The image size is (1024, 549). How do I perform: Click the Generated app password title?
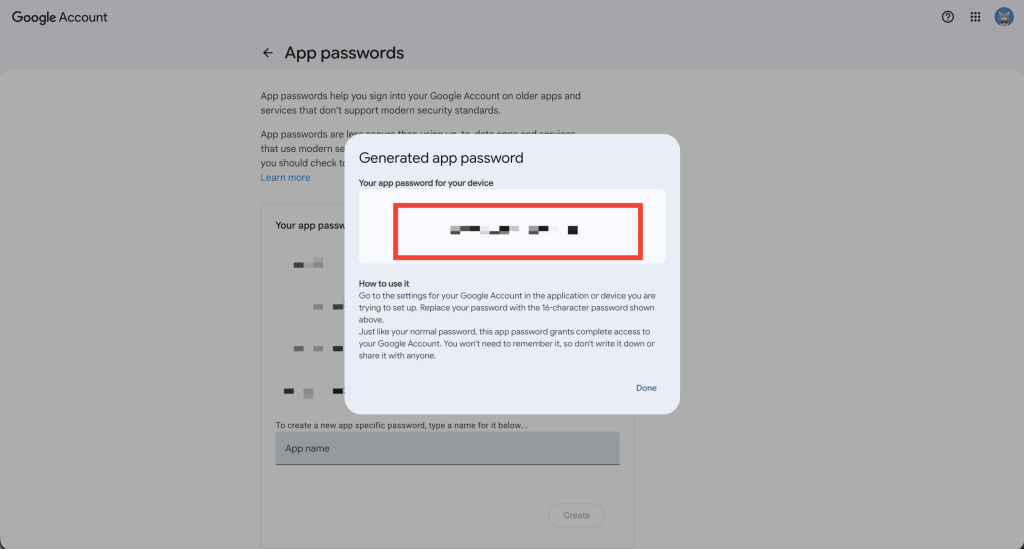(441, 158)
